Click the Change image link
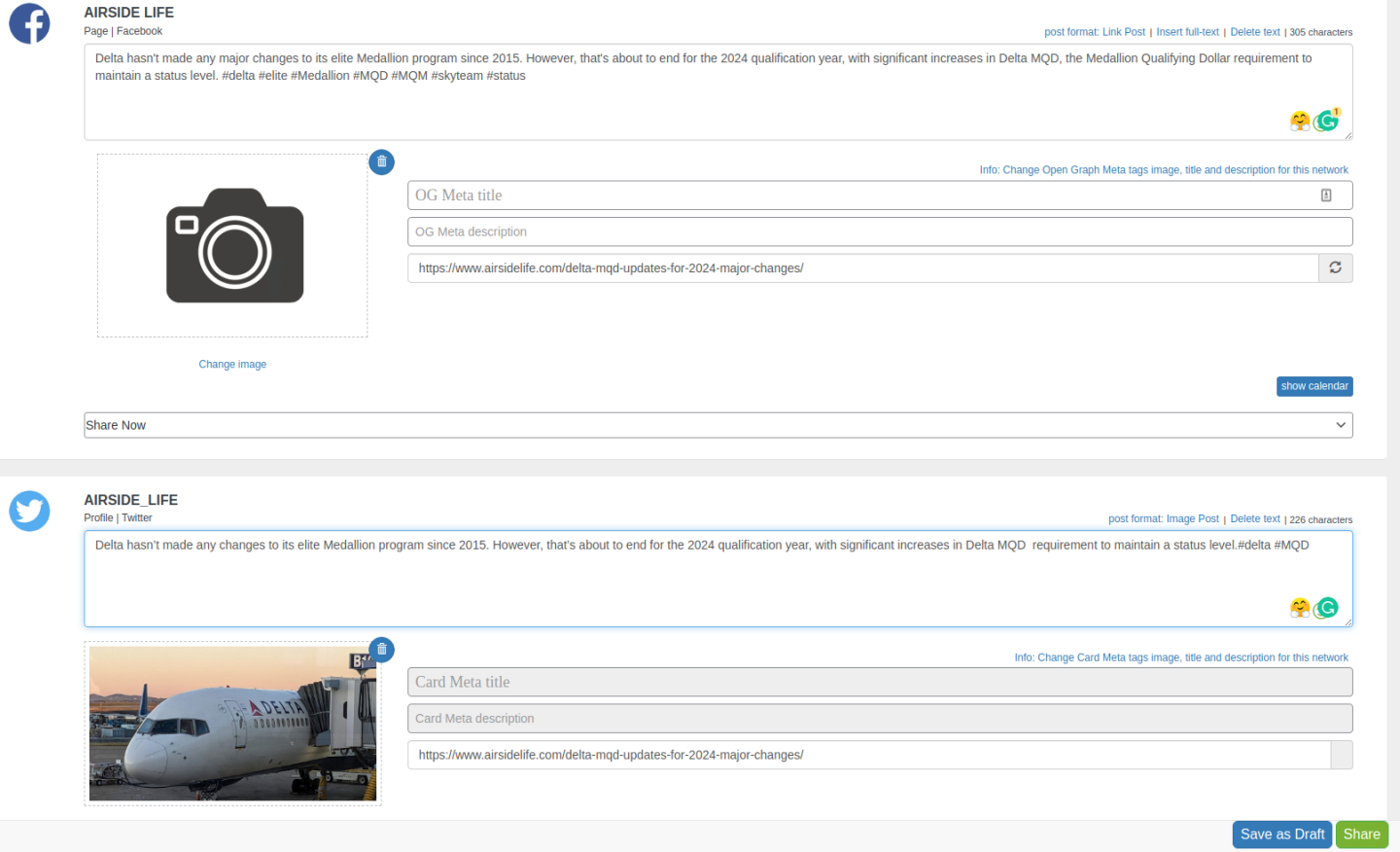 tap(232, 365)
